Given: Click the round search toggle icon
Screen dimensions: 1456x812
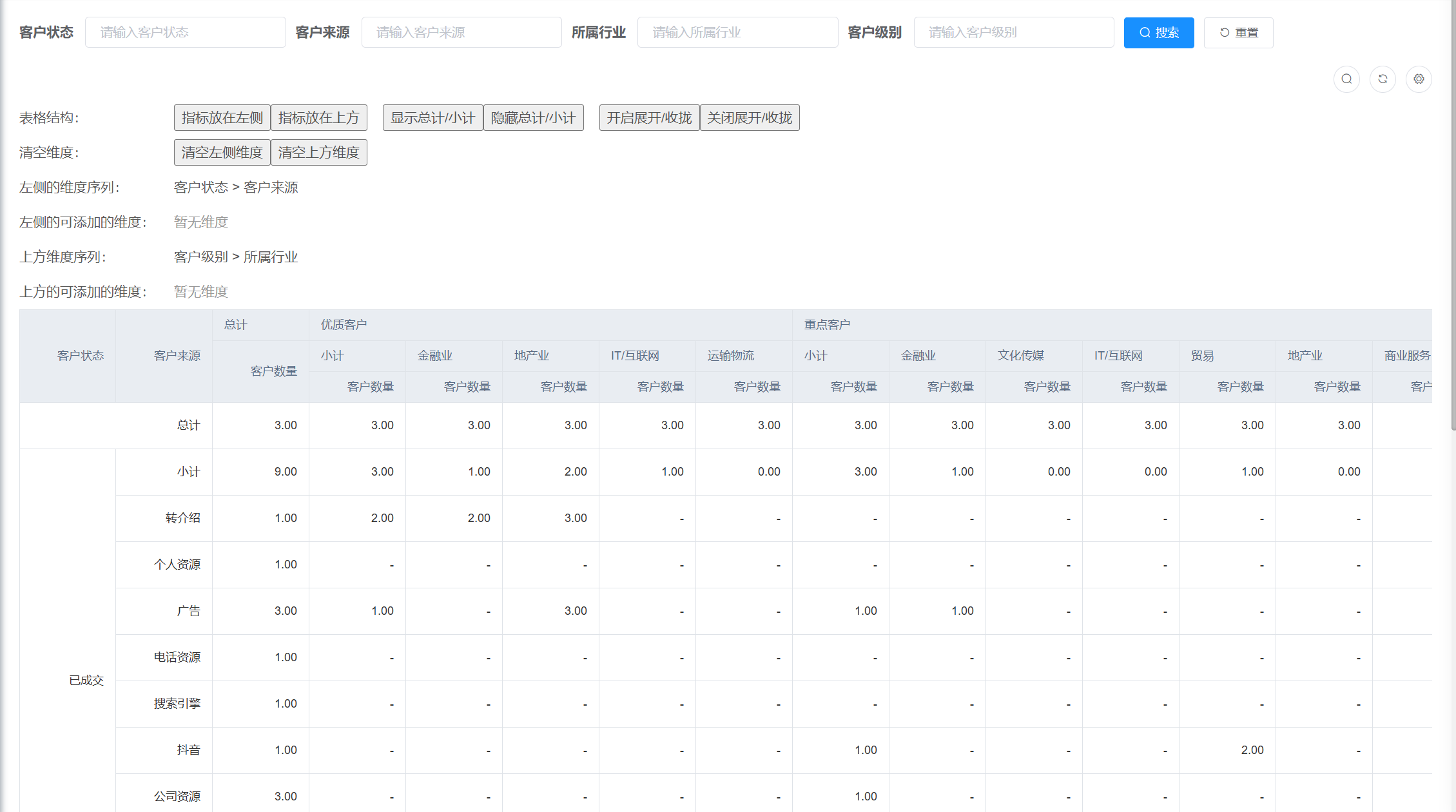Looking at the screenshot, I should 1346,79.
